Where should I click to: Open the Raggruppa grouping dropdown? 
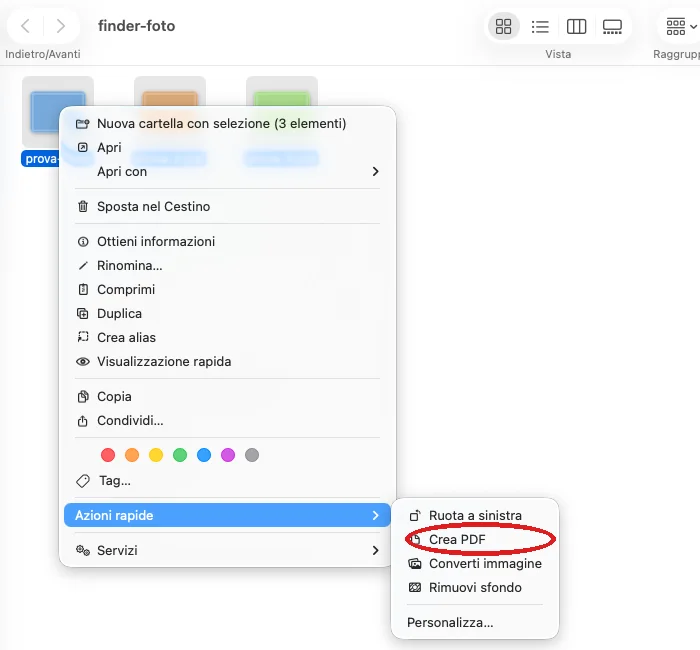[x=680, y=26]
